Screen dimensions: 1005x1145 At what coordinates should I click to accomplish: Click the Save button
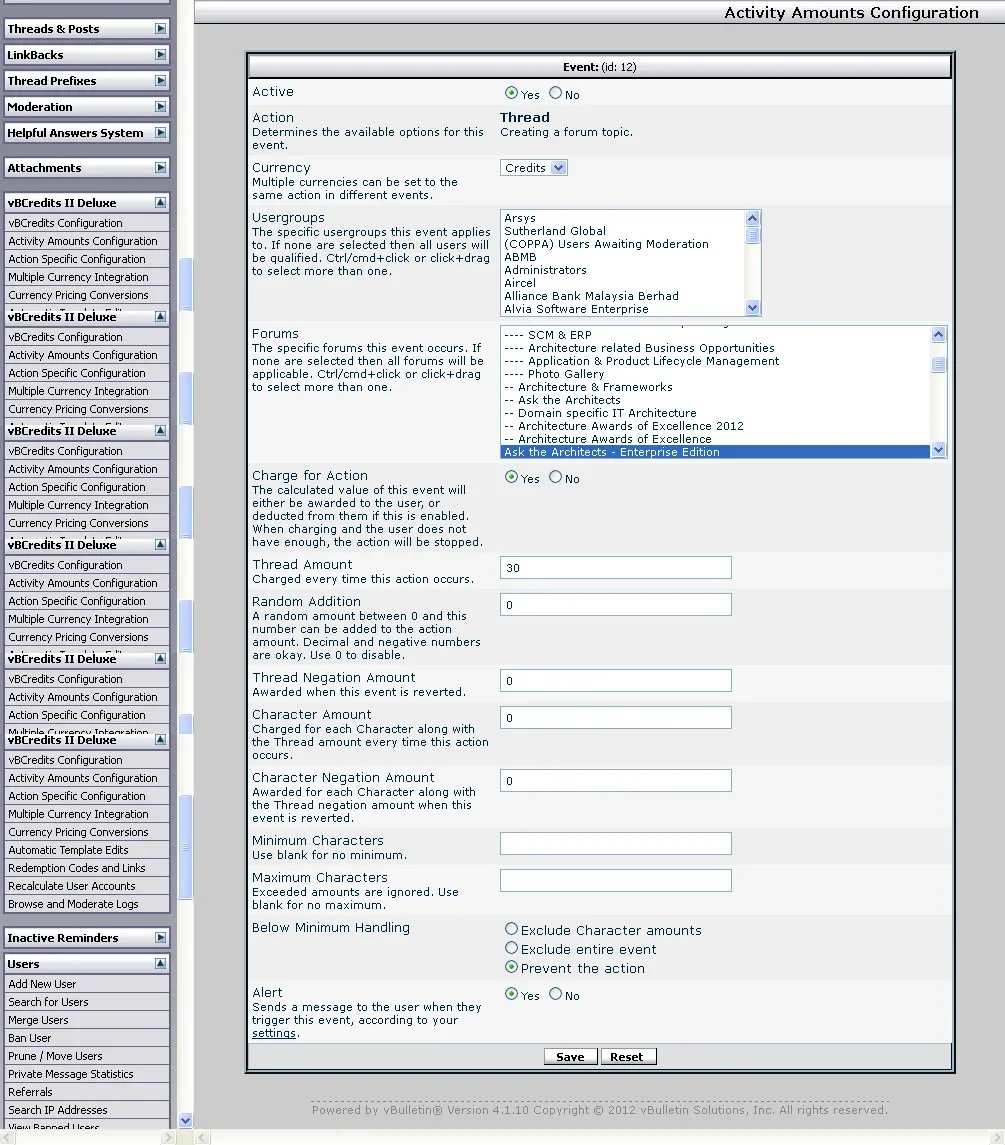[570, 1057]
